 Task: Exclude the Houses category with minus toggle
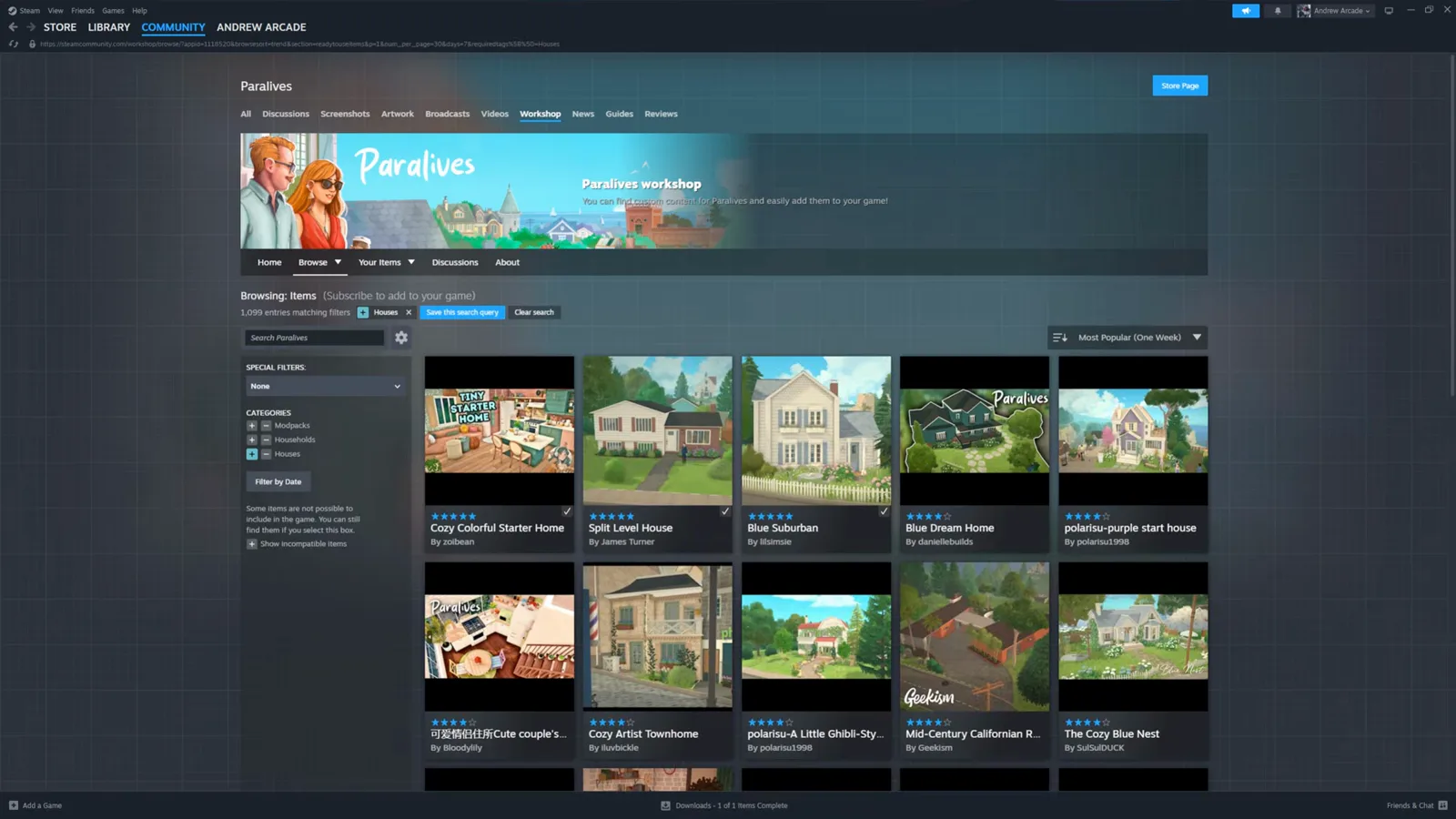(x=266, y=454)
